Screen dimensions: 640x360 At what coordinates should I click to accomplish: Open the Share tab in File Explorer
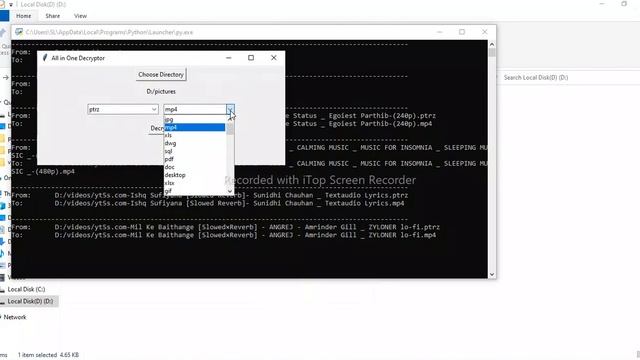click(x=53, y=16)
